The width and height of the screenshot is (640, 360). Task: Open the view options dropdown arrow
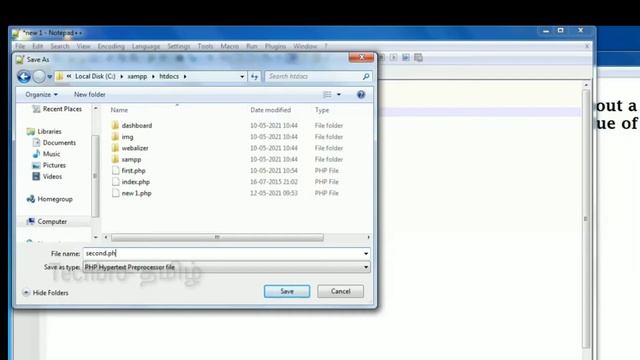339,94
